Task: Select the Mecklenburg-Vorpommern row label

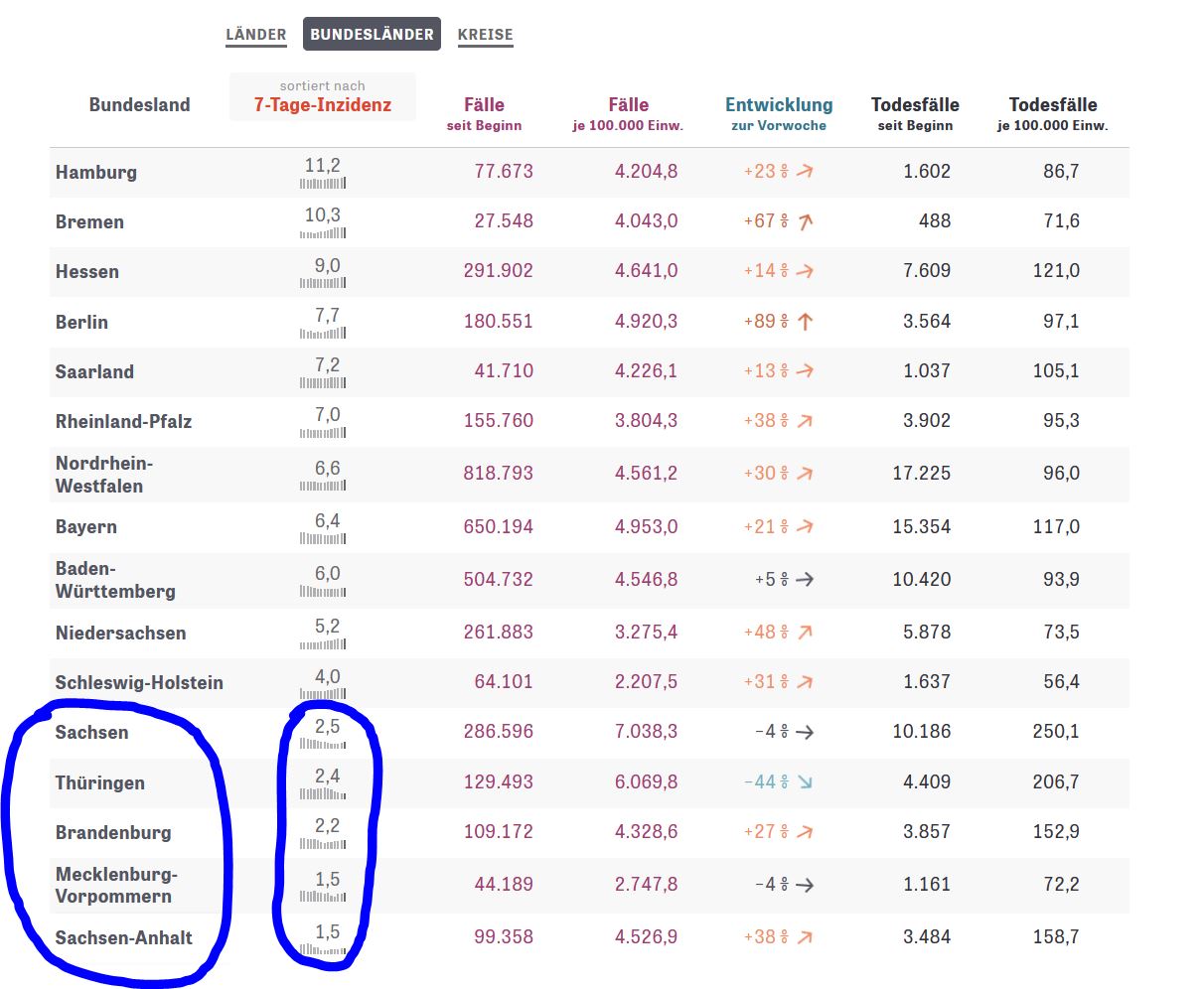Action: coord(115,886)
